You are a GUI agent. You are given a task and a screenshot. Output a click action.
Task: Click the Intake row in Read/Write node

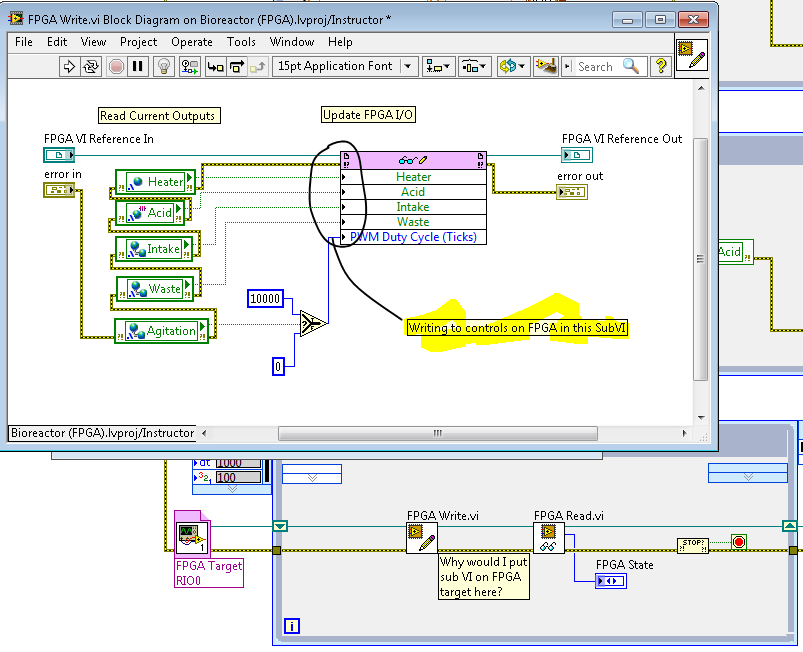point(413,207)
